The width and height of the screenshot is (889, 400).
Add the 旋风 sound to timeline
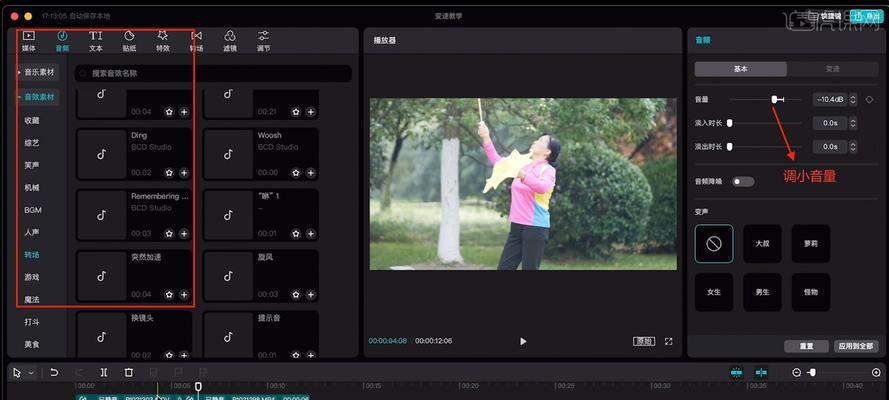pyautogui.click(x=311, y=295)
